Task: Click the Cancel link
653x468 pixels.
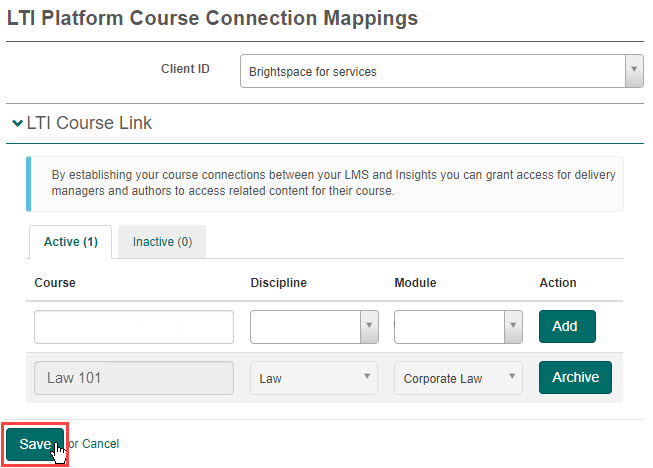Action: [100, 444]
